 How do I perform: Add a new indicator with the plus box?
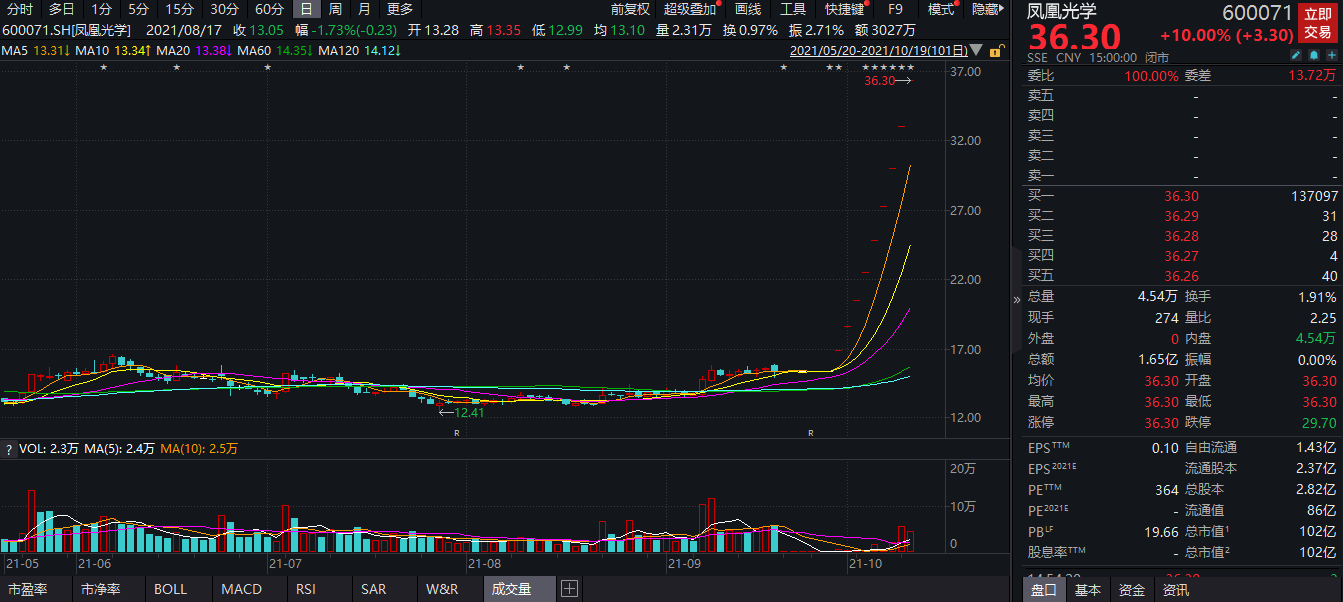tap(569, 589)
